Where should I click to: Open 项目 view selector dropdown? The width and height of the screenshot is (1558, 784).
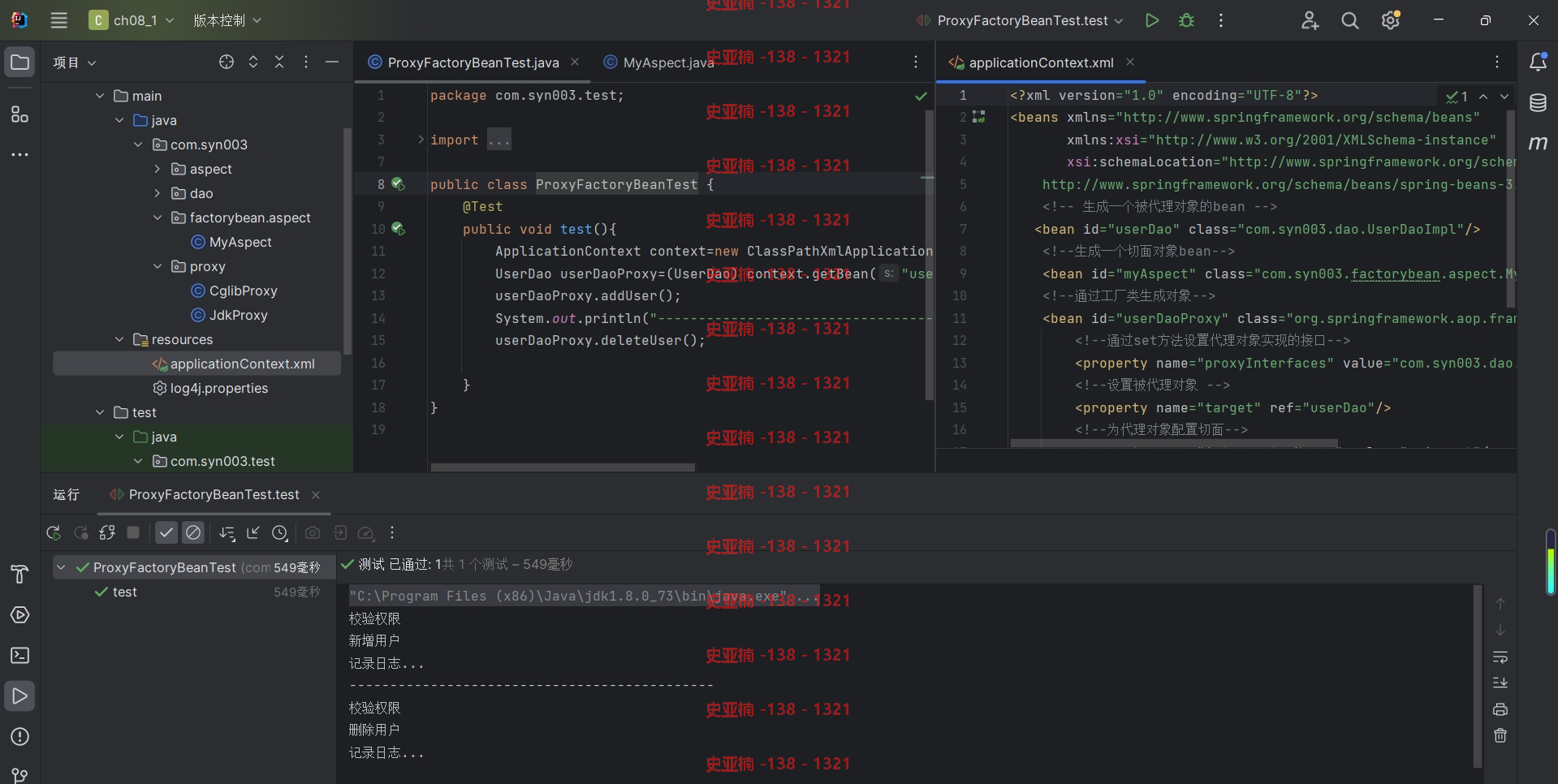(x=75, y=62)
